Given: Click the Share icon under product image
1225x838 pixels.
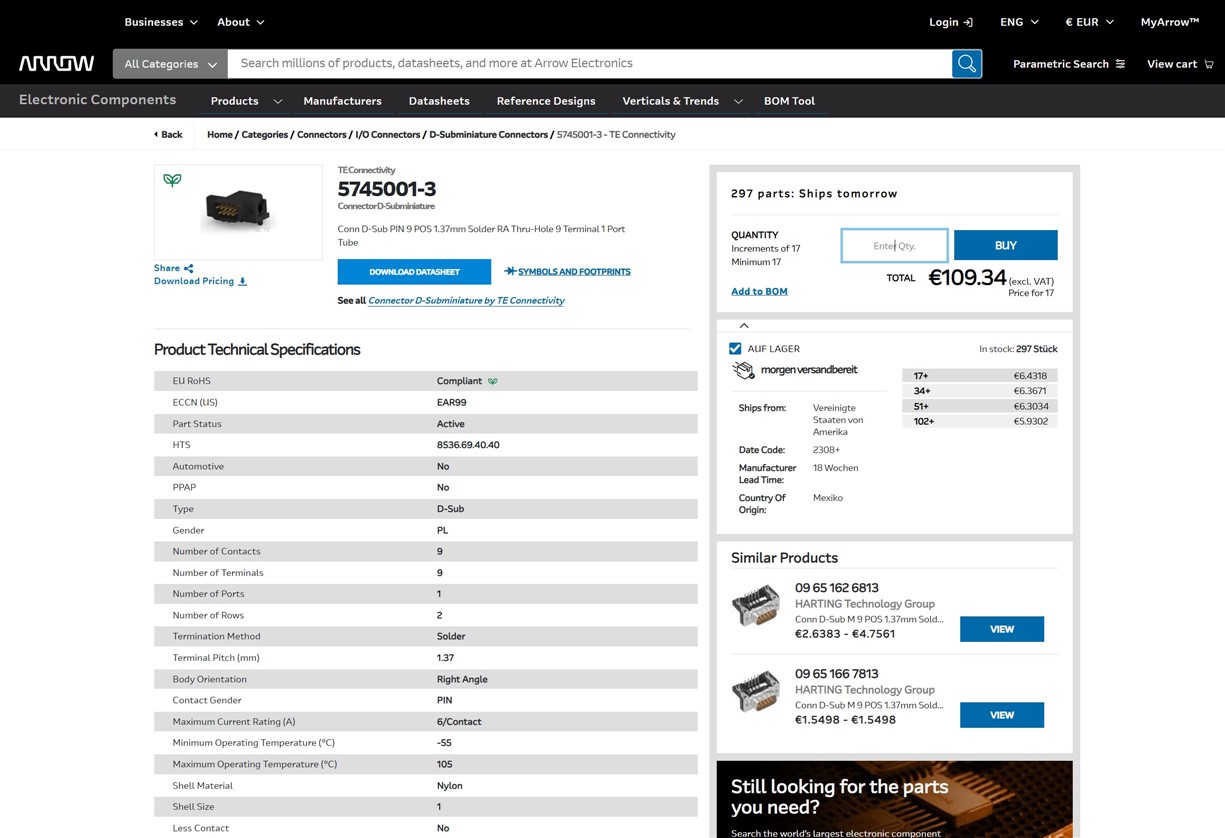Looking at the screenshot, I should pos(189,268).
